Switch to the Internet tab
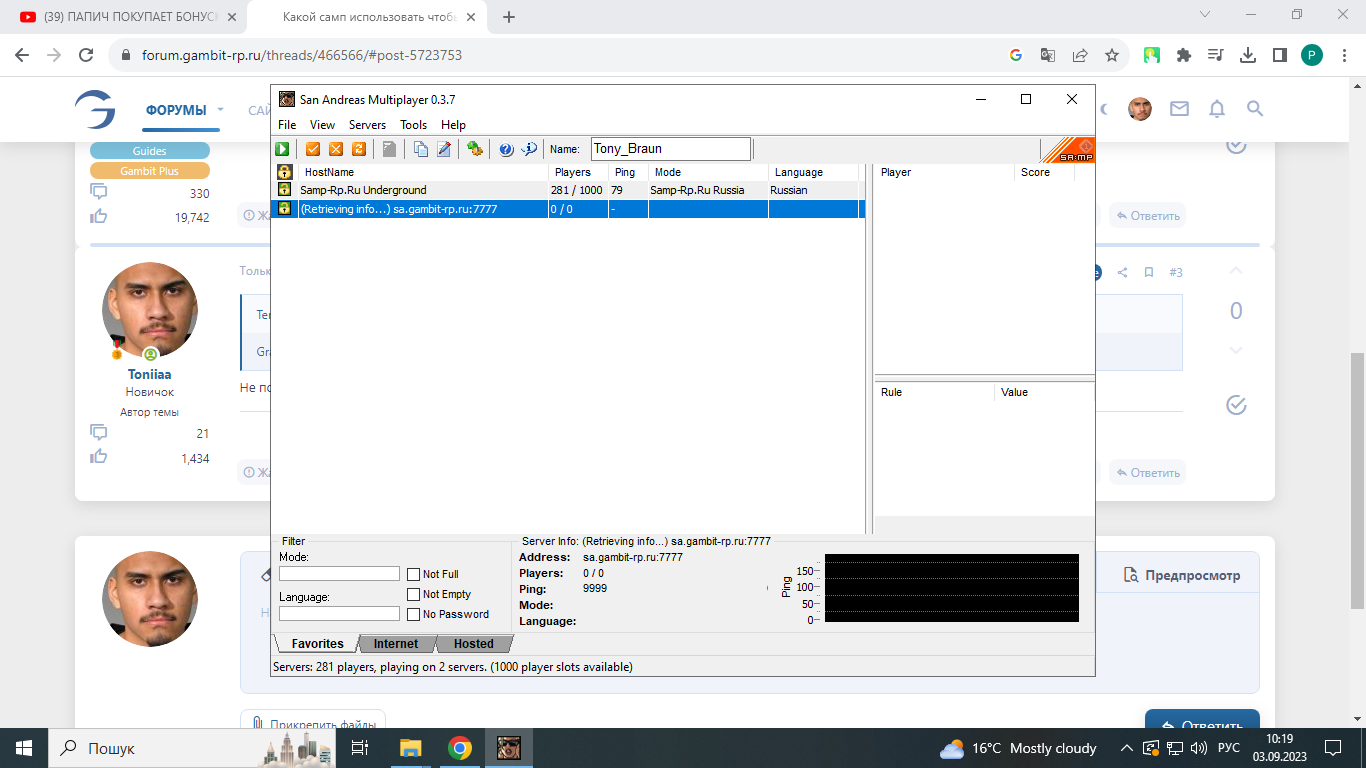 [396, 644]
